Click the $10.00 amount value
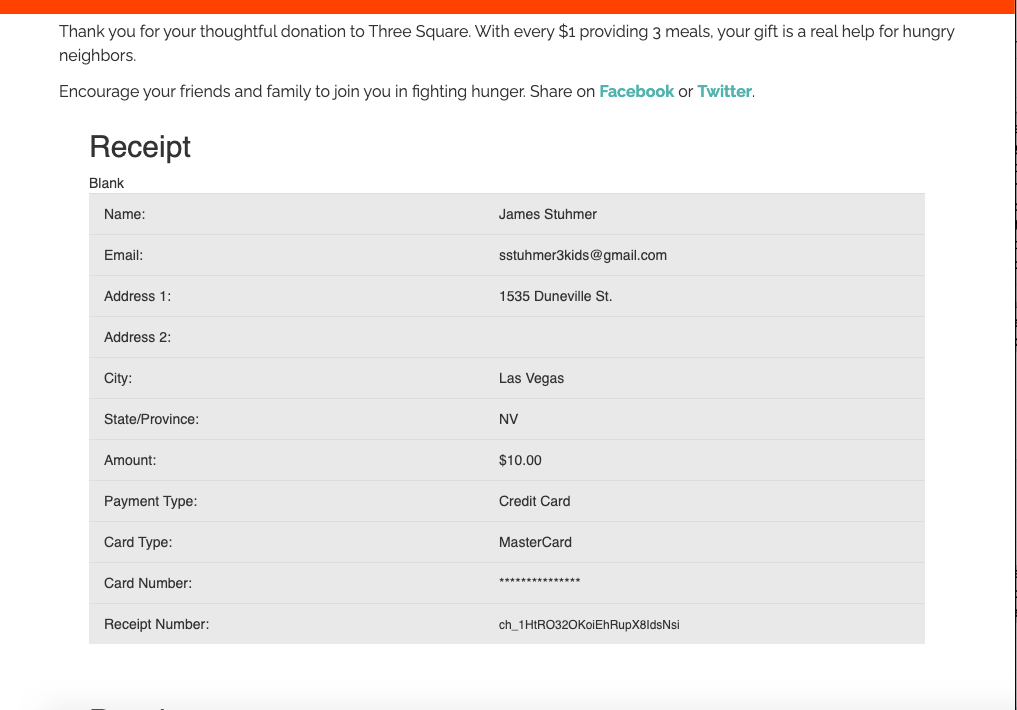This screenshot has width=1017, height=710. pos(520,460)
